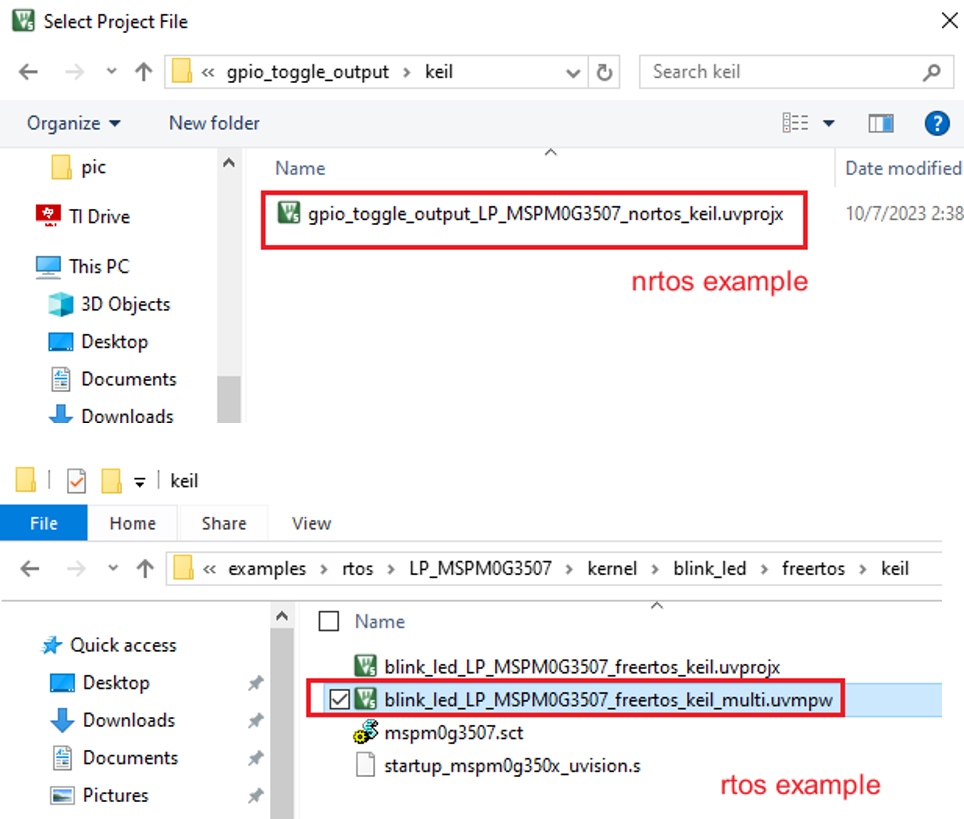Select blink_led freertos_keil.uvprojx file
Image resolution: width=964 pixels, height=819 pixels.
click(581, 666)
